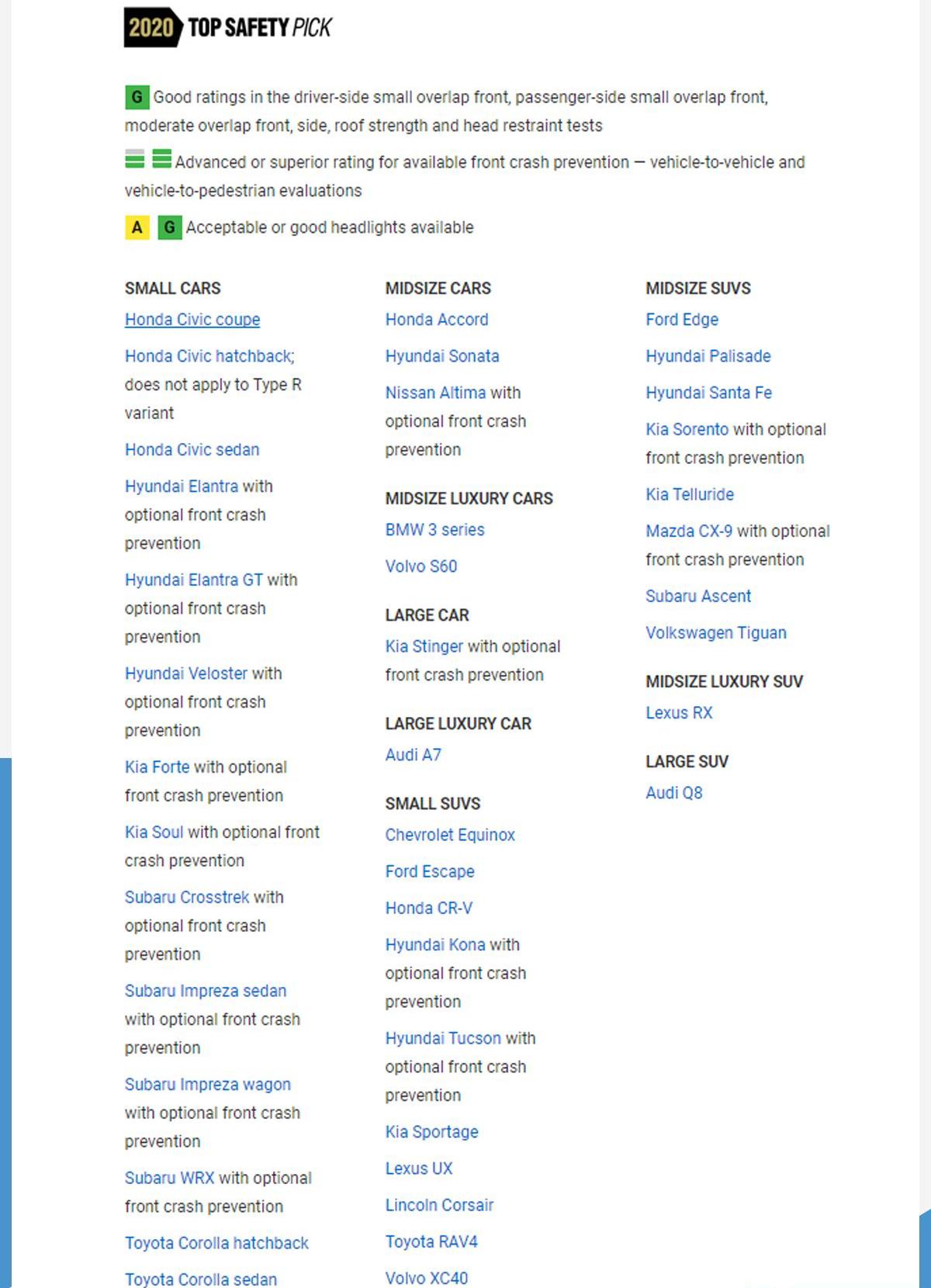
Task: Open the Honda CR-V link
Action: click(x=429, y=908)
